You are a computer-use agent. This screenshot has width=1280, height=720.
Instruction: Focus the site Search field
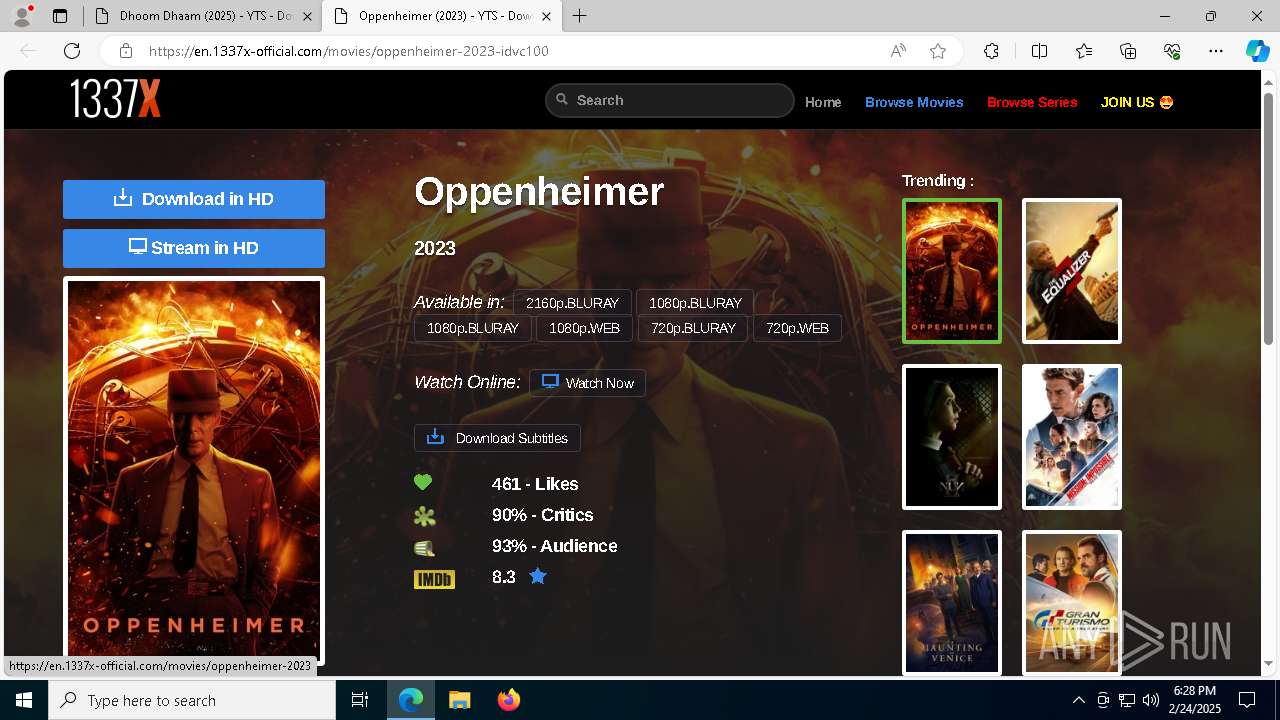670,100
